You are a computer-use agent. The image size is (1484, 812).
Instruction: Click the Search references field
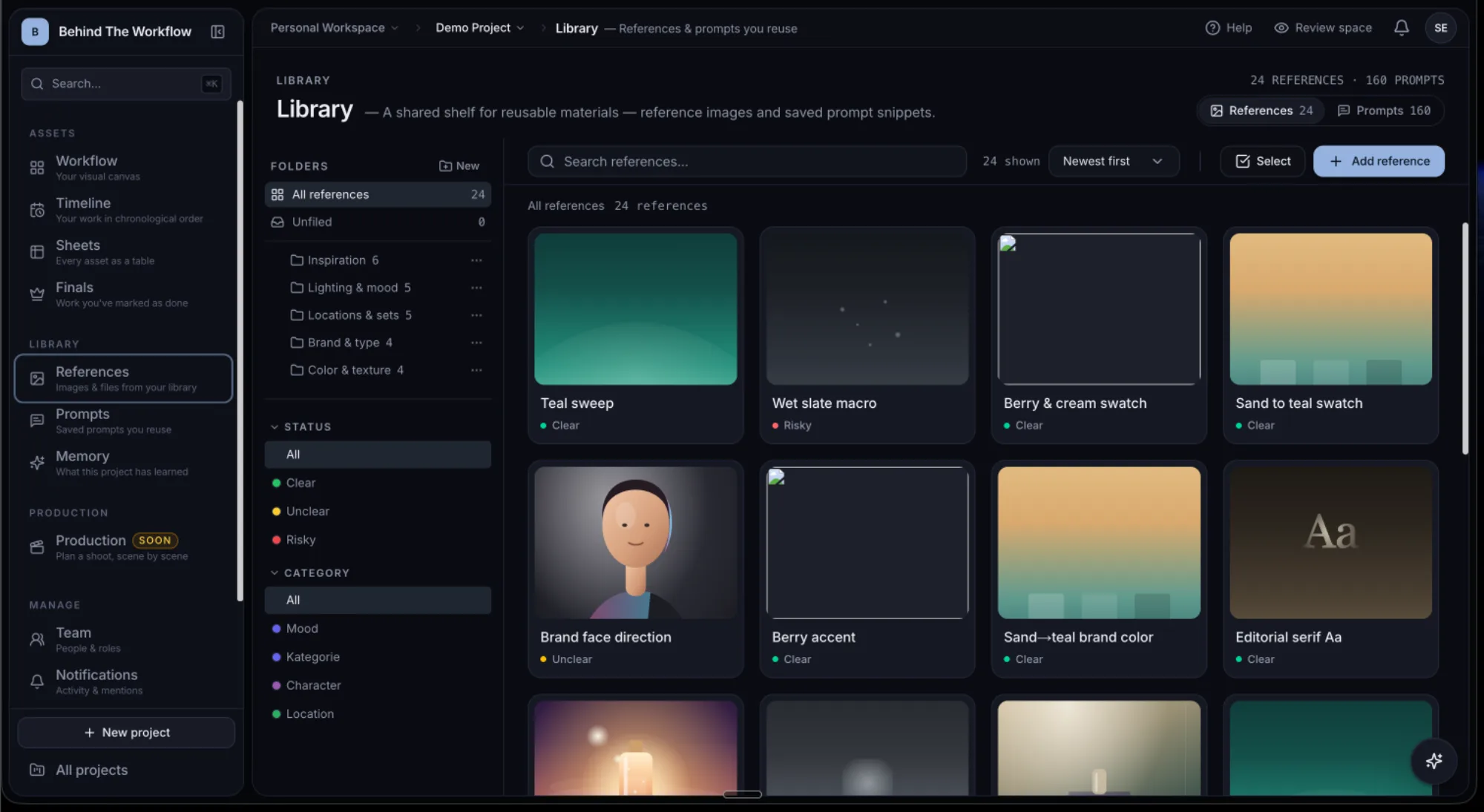click(x=746, y=161)
